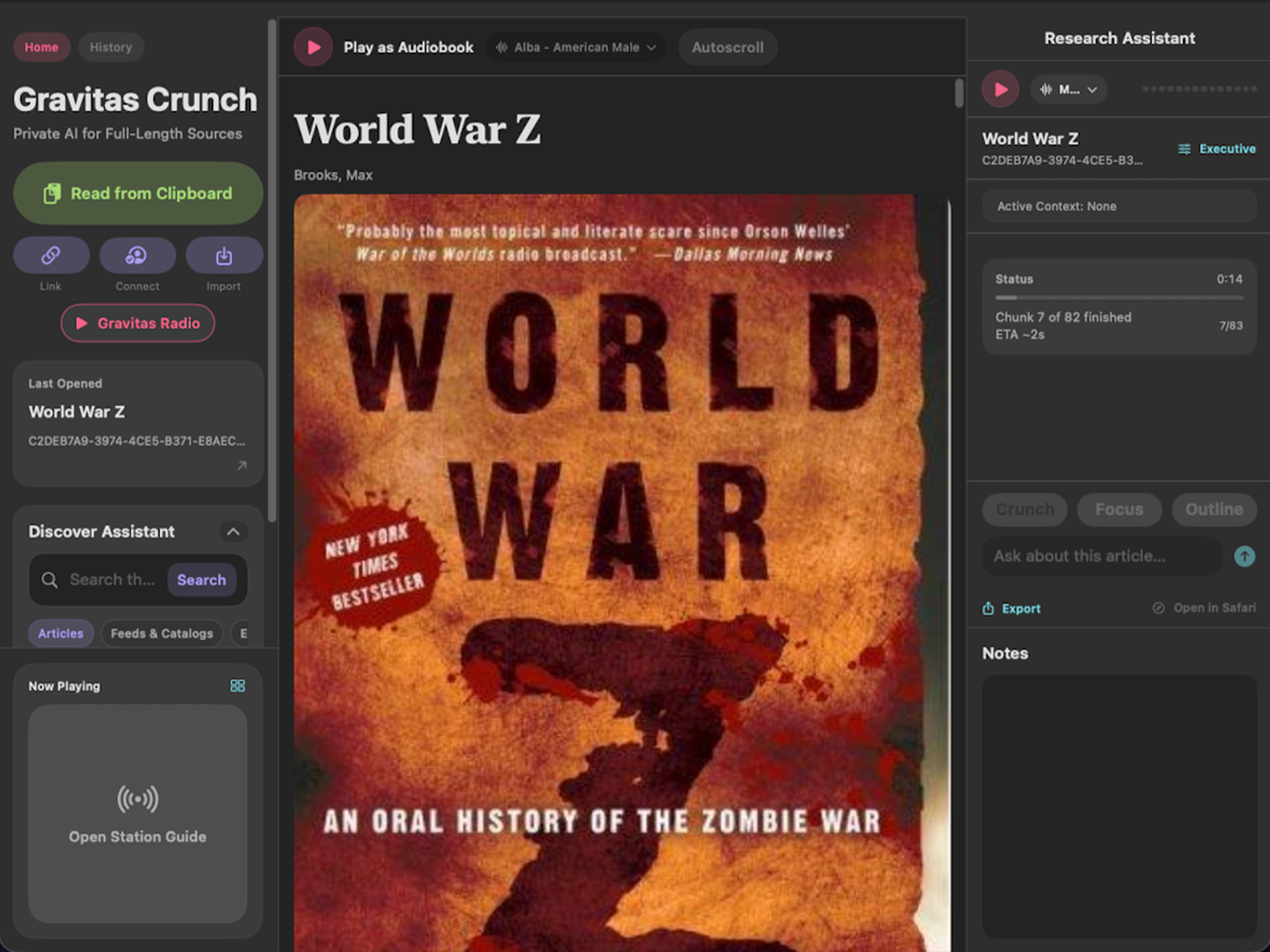The image size is (1270, 952).
Task: Open the Alba - American Male voice dropdown
Action: tap(576, 47)
